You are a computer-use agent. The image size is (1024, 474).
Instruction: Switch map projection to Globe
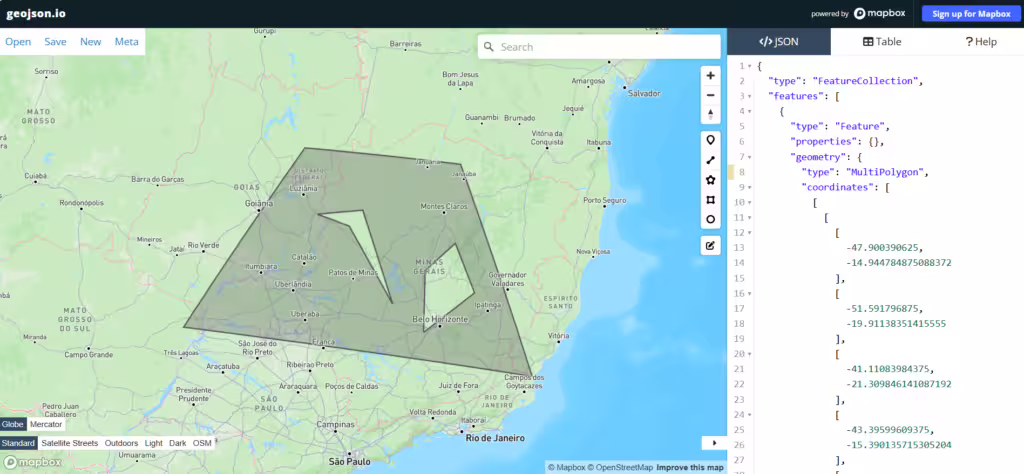13,424
